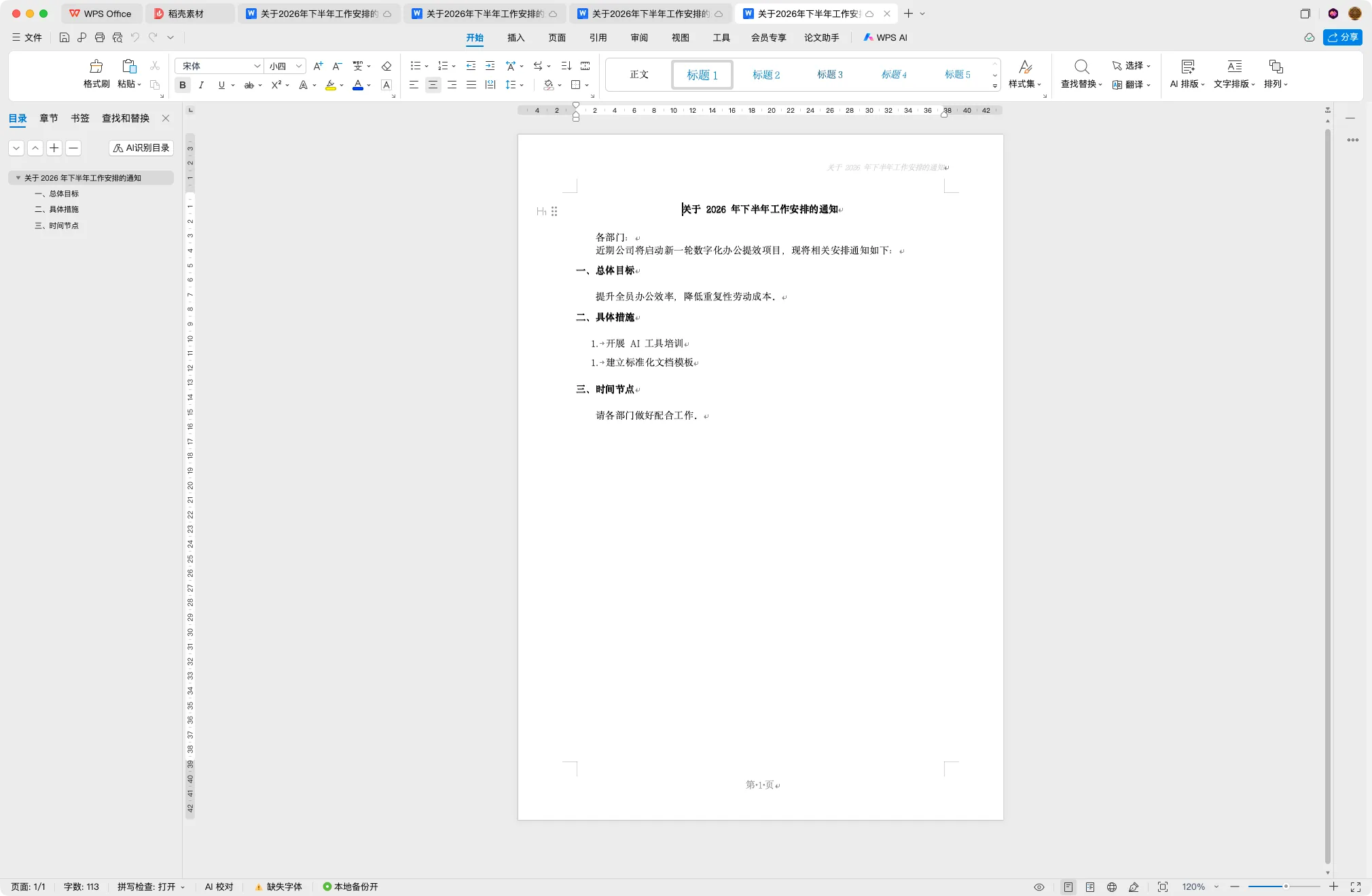This screenshot has width=1372, height=896.
Task: Click the cloud sync icon beside Share
Action: [1309, 37]
